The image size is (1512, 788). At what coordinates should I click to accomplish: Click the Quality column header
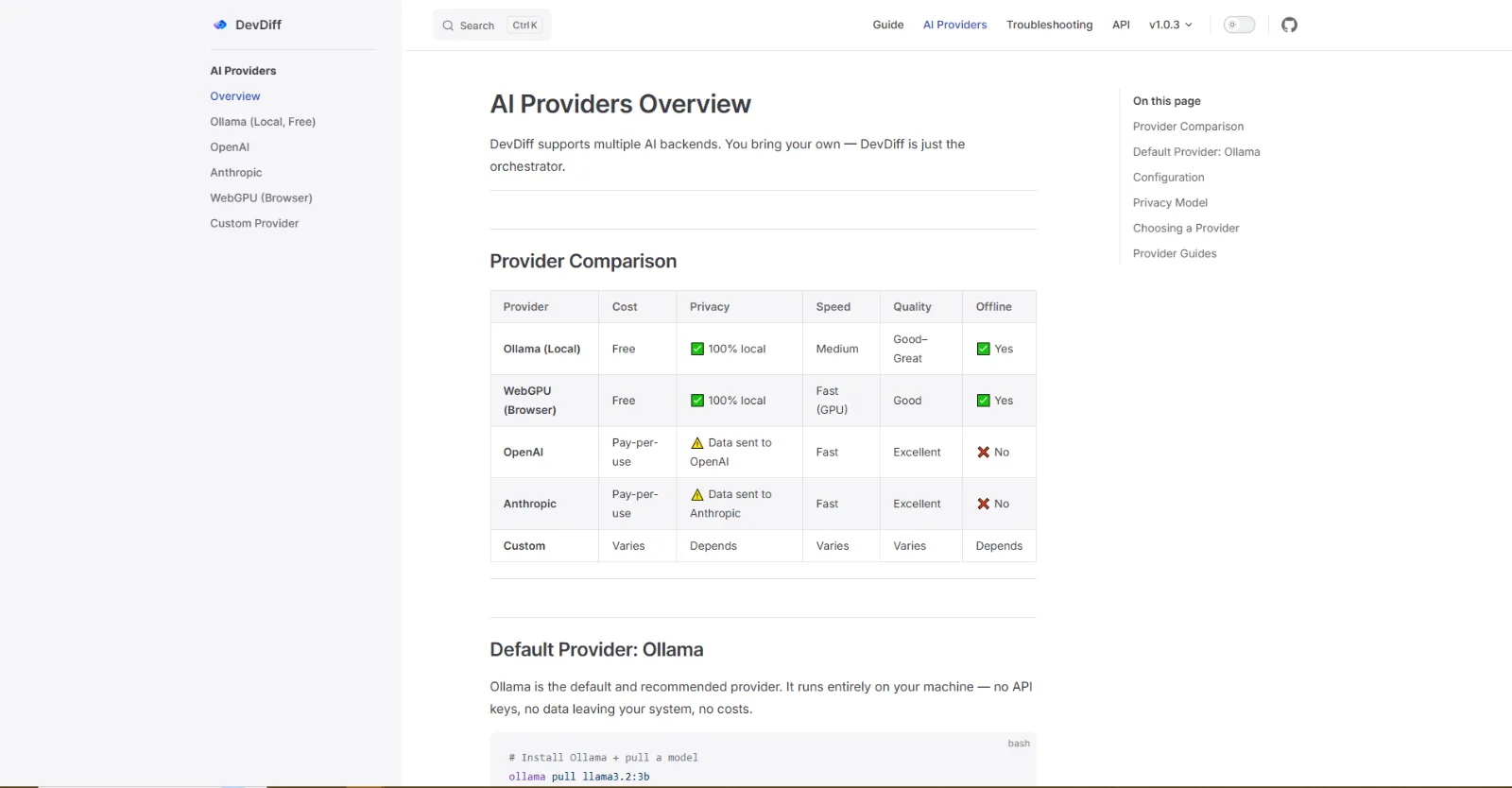[x=920, y=307]
